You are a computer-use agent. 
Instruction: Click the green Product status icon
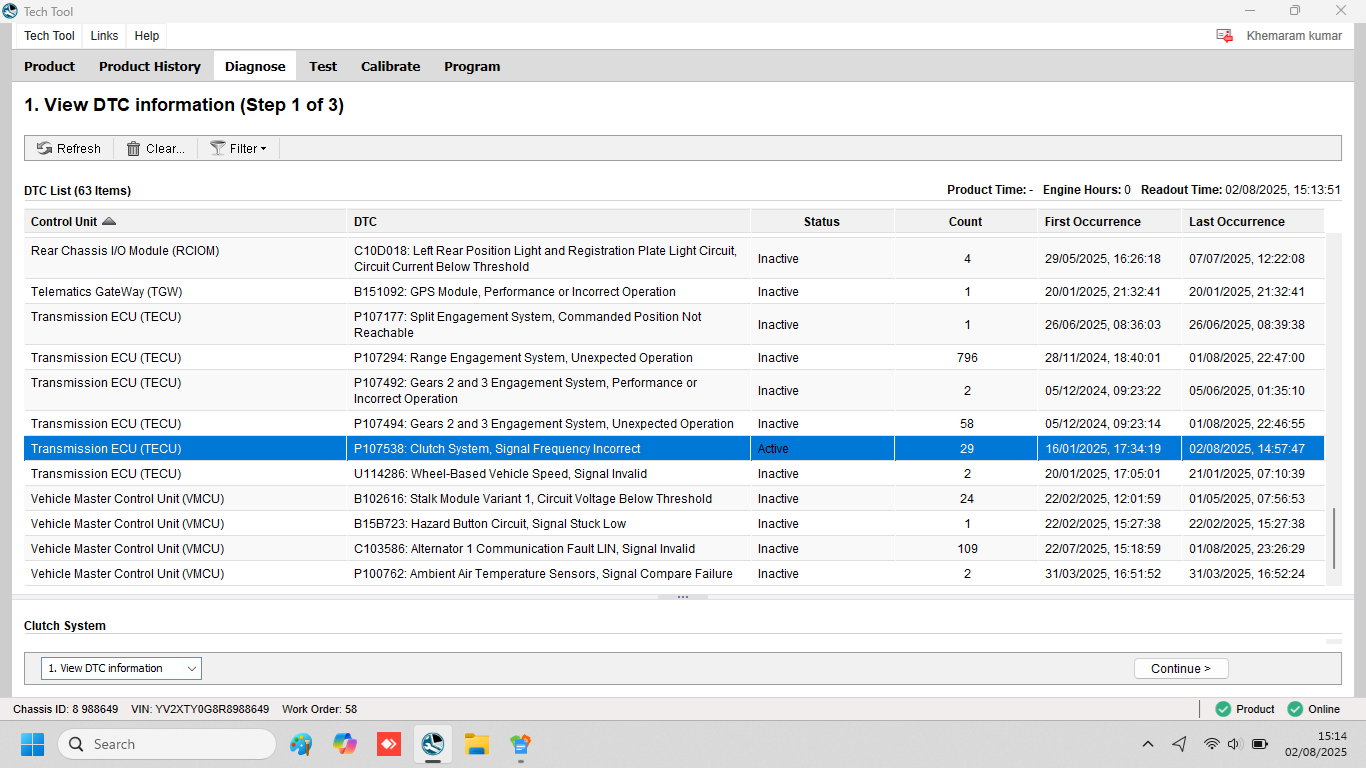[x=1223, y=709]
